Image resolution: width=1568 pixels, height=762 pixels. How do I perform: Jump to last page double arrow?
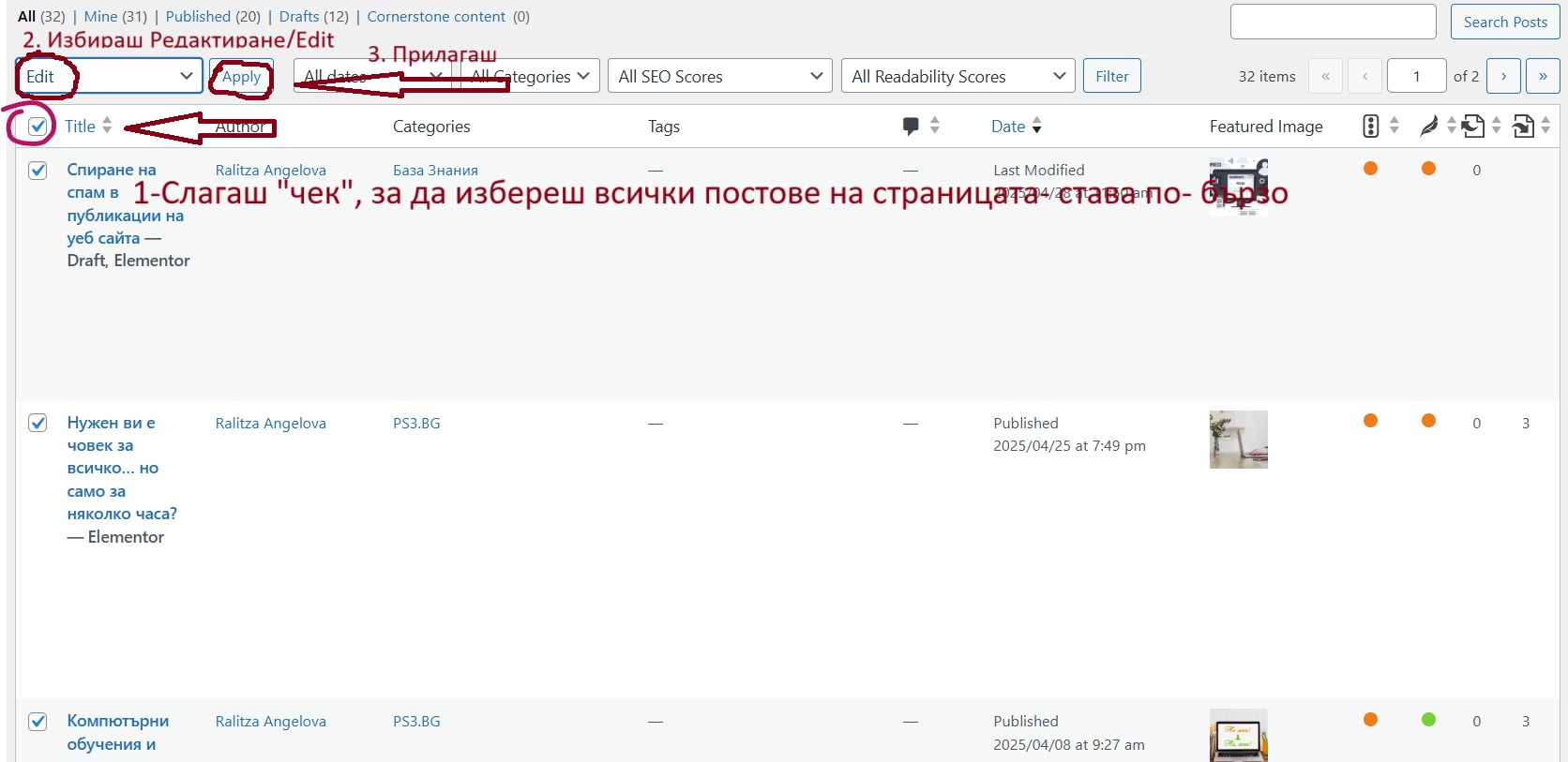tap(1543, 76)
